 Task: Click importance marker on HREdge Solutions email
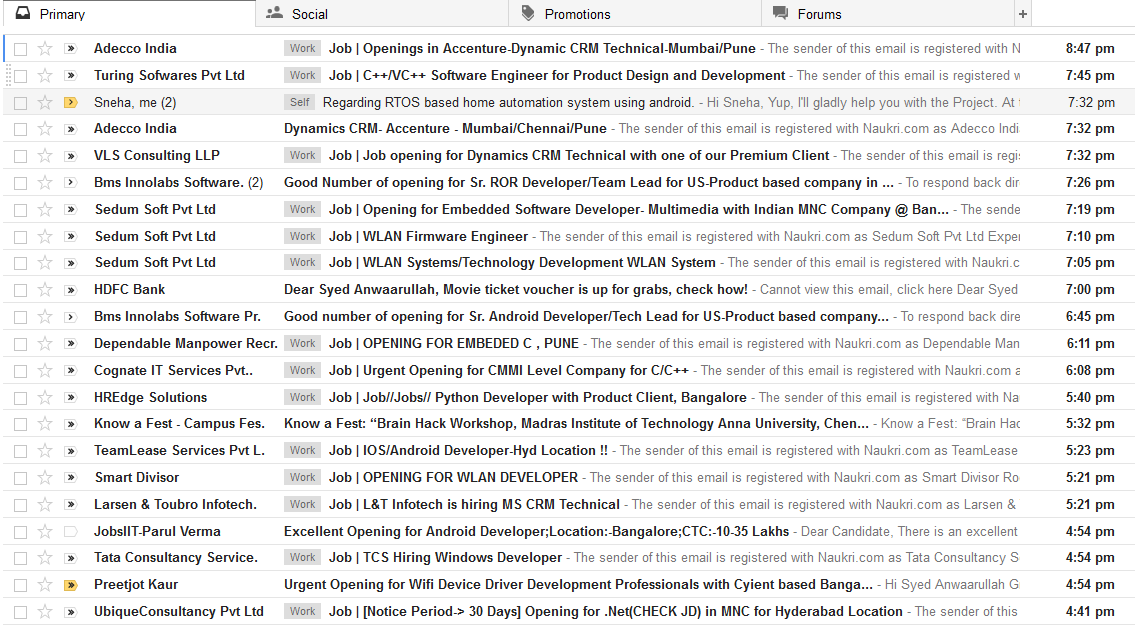[70, 398]
